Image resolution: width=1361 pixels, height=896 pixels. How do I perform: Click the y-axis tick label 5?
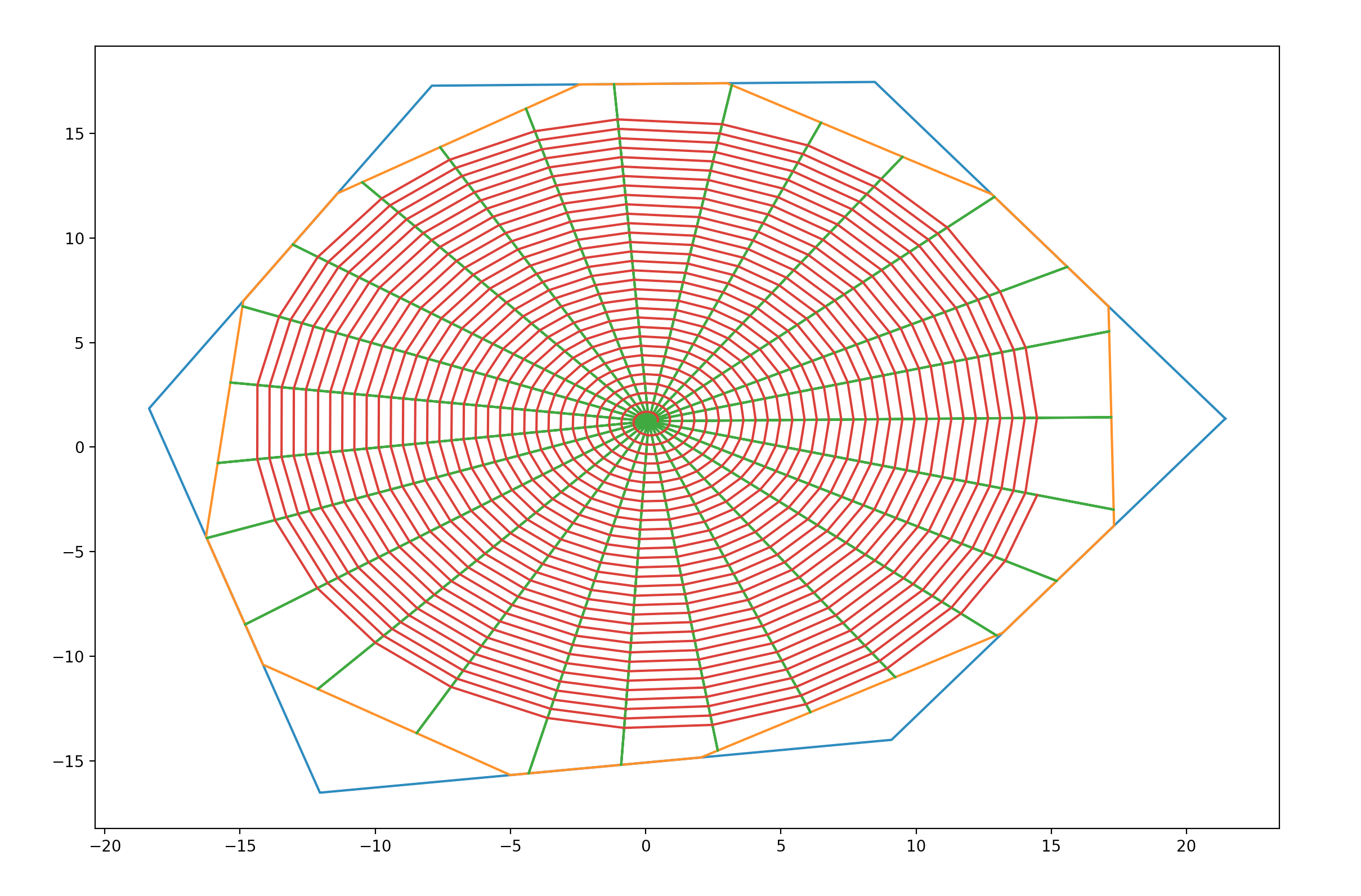click(79, 344)
